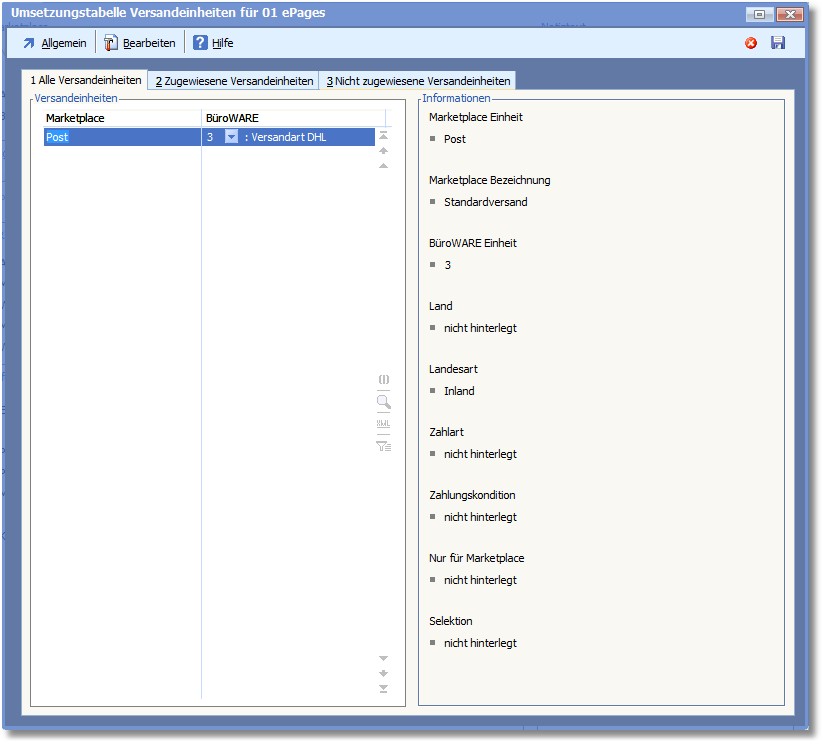Click the magnifying glass search icon
Image resolution: width=823 pixels, height=744 pixels.
(x=383, y=402)
